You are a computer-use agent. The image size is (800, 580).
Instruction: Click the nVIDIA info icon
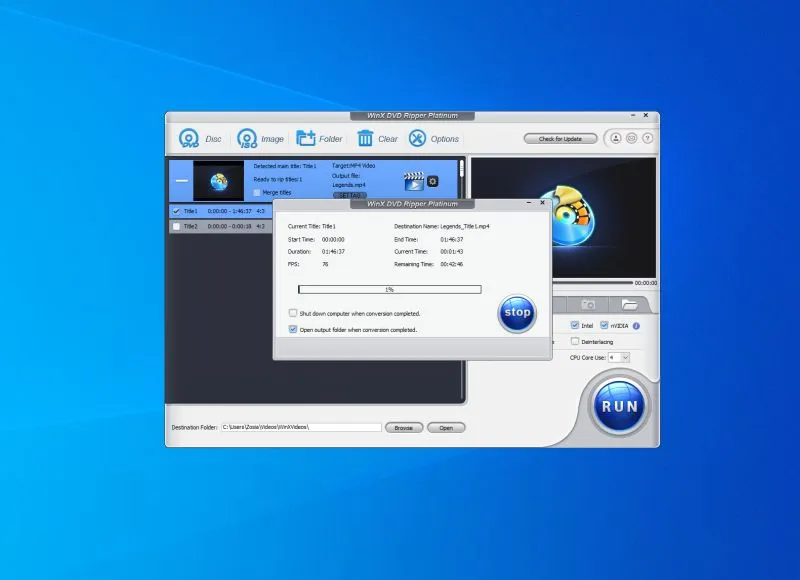tap(636, 325)
